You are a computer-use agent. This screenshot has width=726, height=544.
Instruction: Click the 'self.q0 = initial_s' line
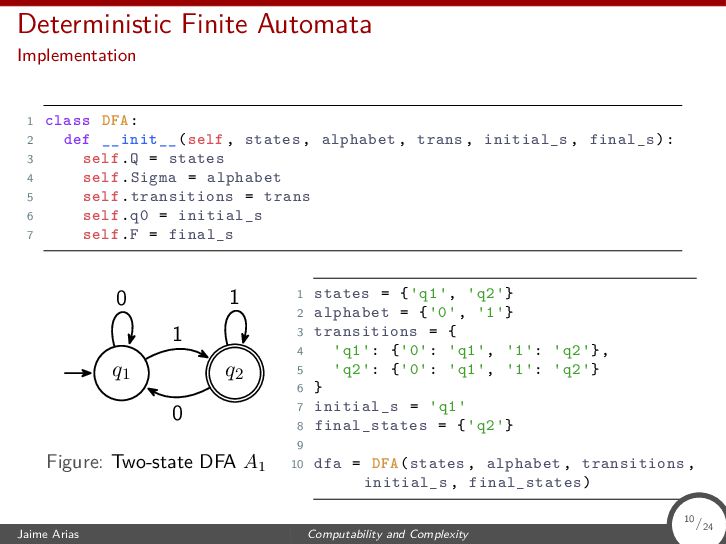coord(172,216)
